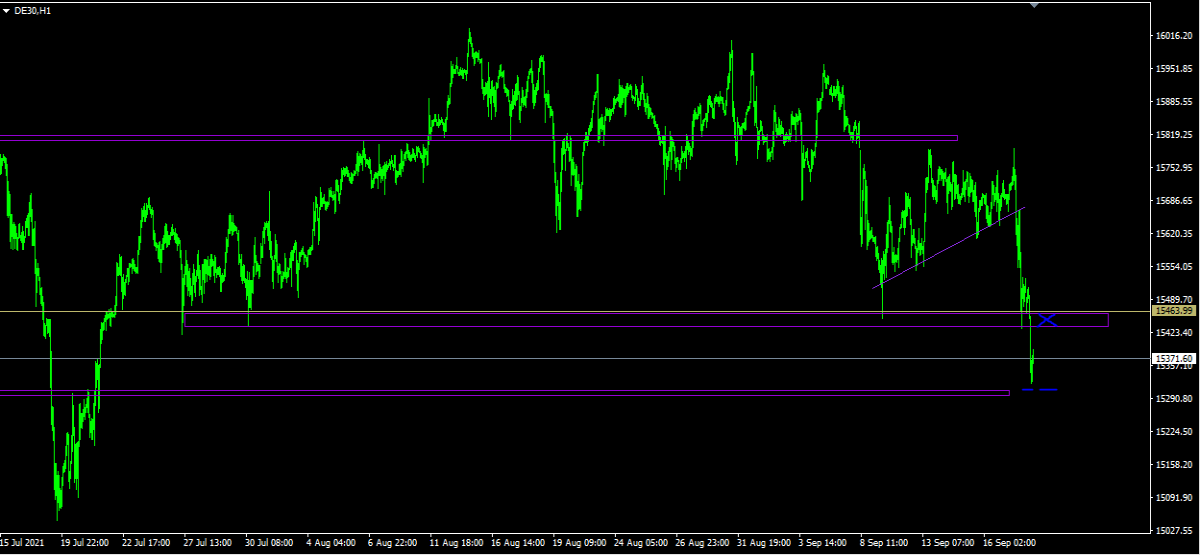Click the 15027.55 price axis label
Image resolution: width=1200 pixels, height=556 pixels.
[x=1174, y=531]
